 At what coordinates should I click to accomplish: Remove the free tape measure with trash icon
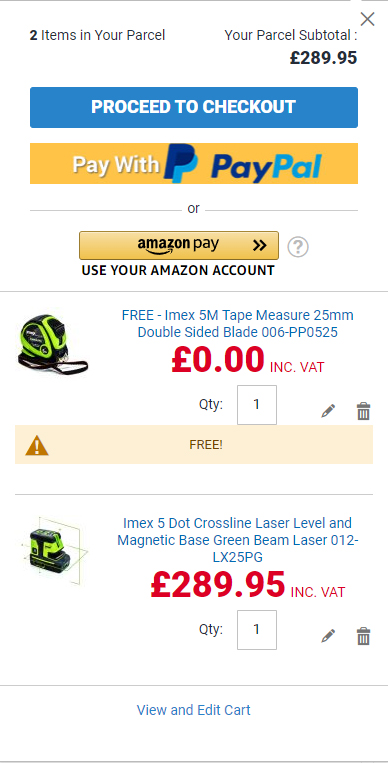(363, 411)
